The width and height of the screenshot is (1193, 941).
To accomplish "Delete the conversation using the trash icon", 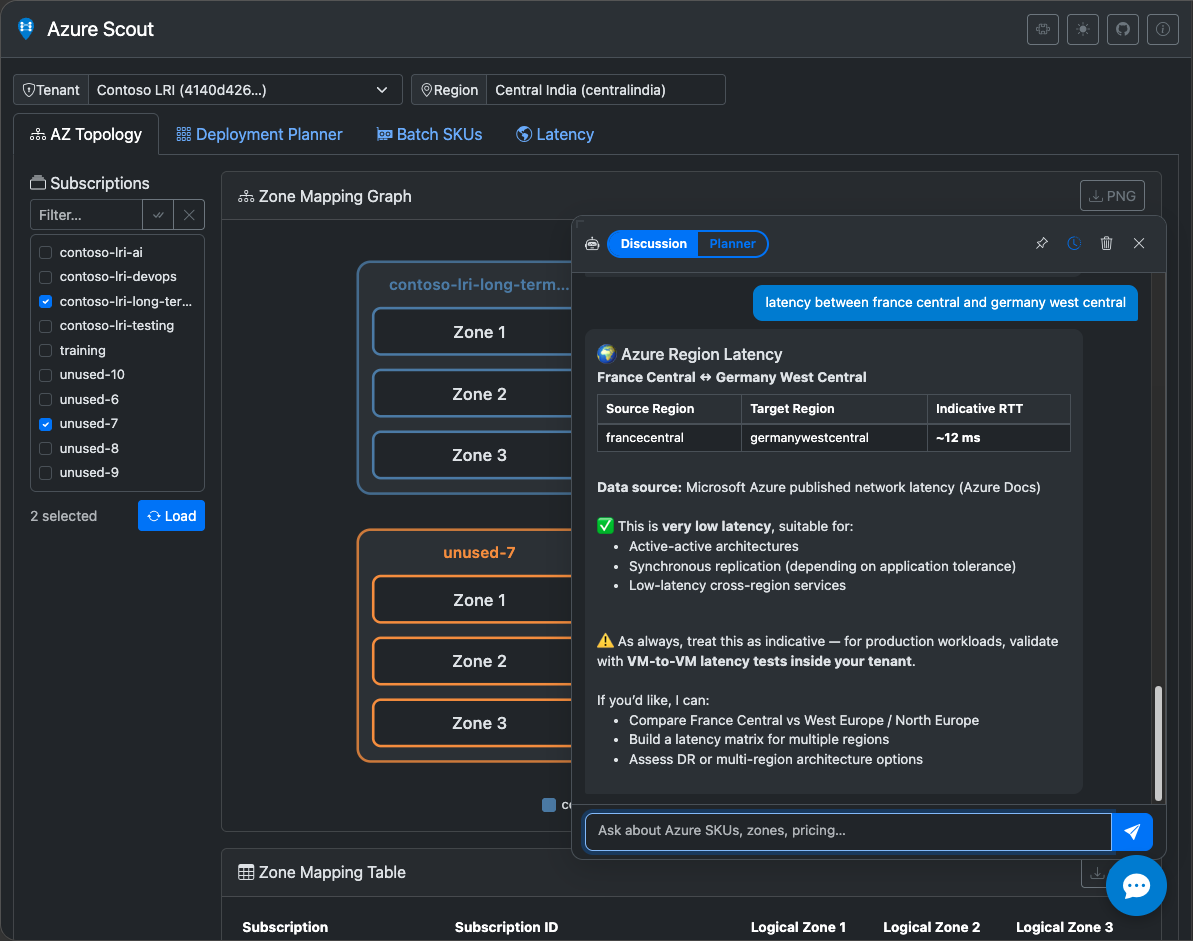I will point(1106,243).
